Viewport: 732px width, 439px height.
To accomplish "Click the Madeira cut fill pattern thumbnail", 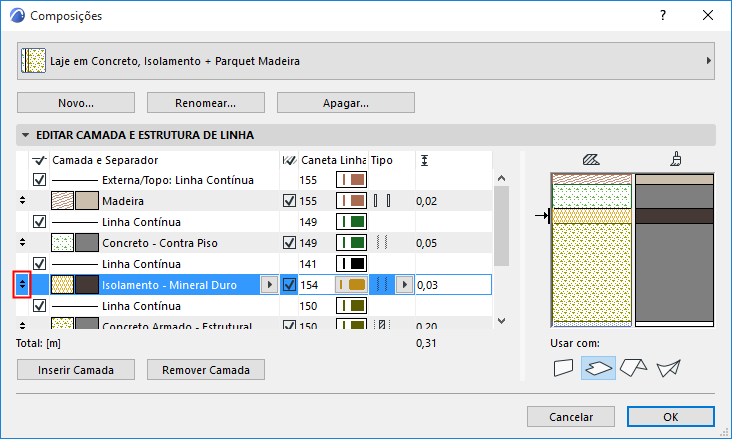I will click(62, 200).
